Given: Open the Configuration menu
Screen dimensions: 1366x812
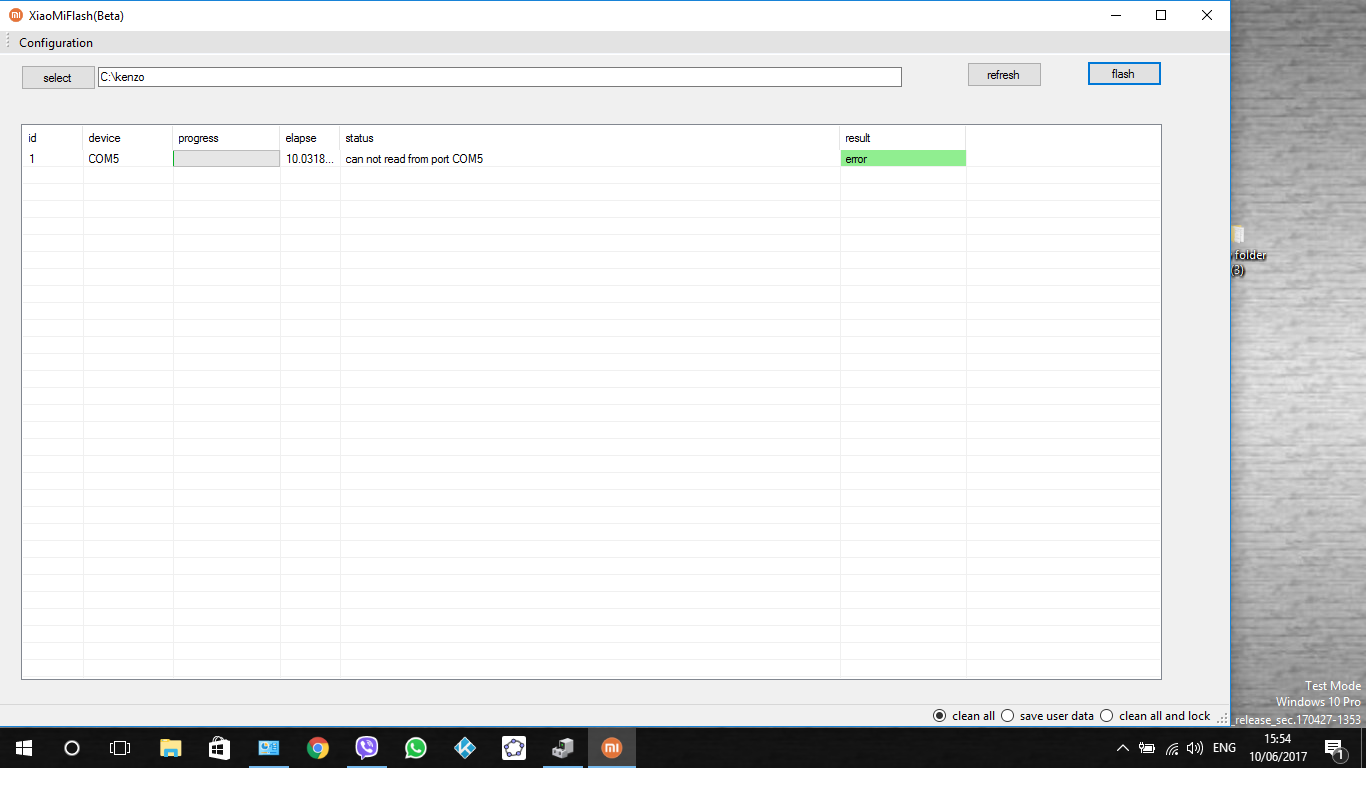Looking at the screenshot, I should click(x=56, y=43).
